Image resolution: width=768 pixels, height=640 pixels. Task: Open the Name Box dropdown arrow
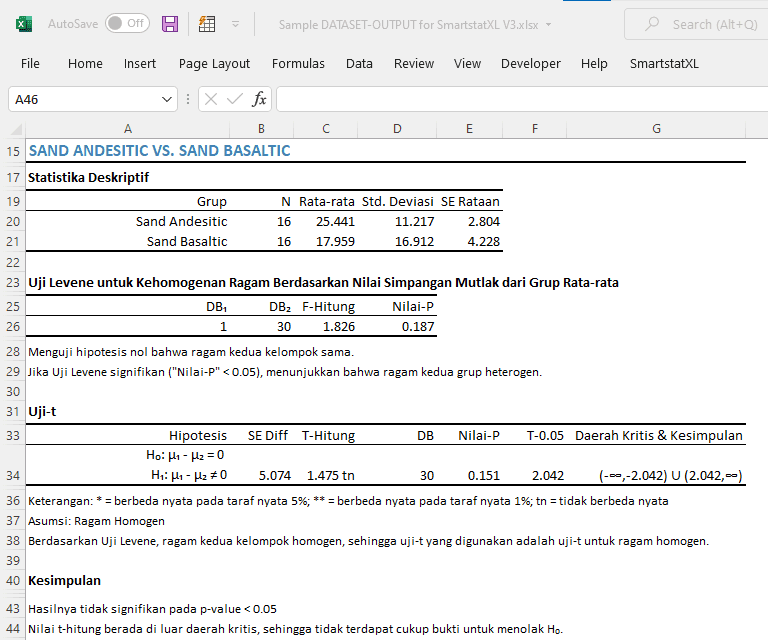(x=167, y=99)
